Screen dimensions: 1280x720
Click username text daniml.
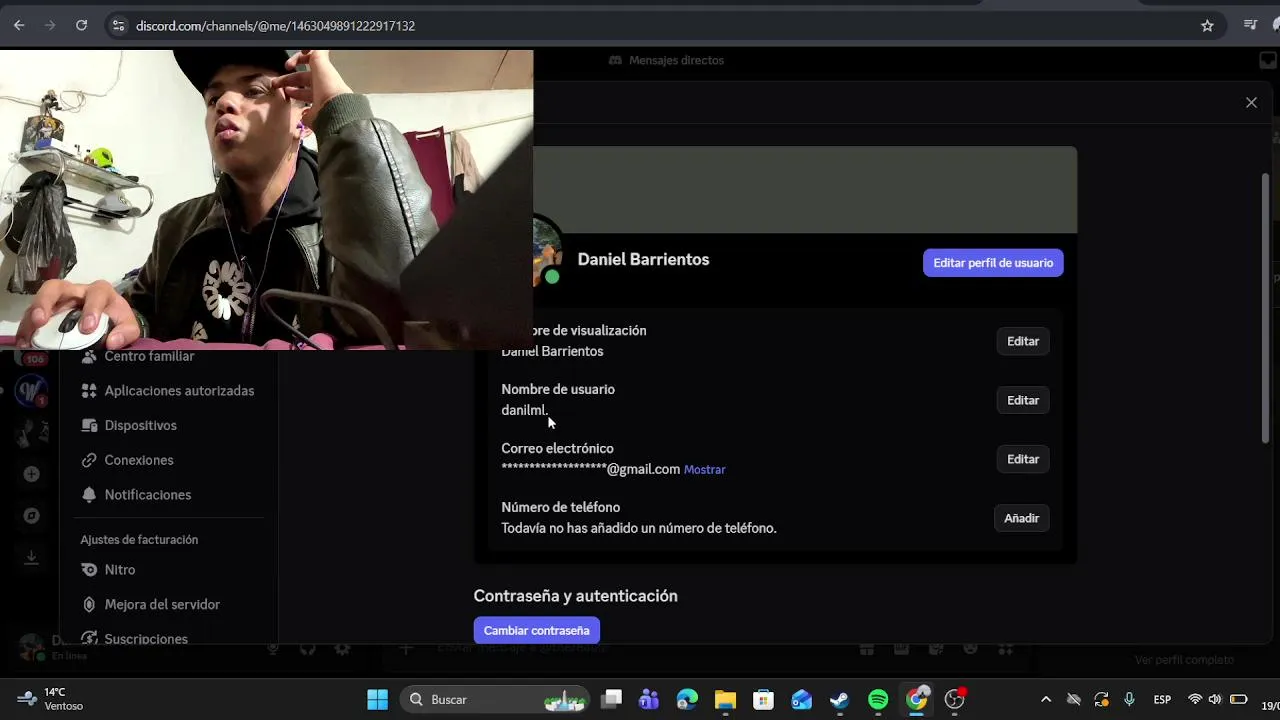point(525,411)
